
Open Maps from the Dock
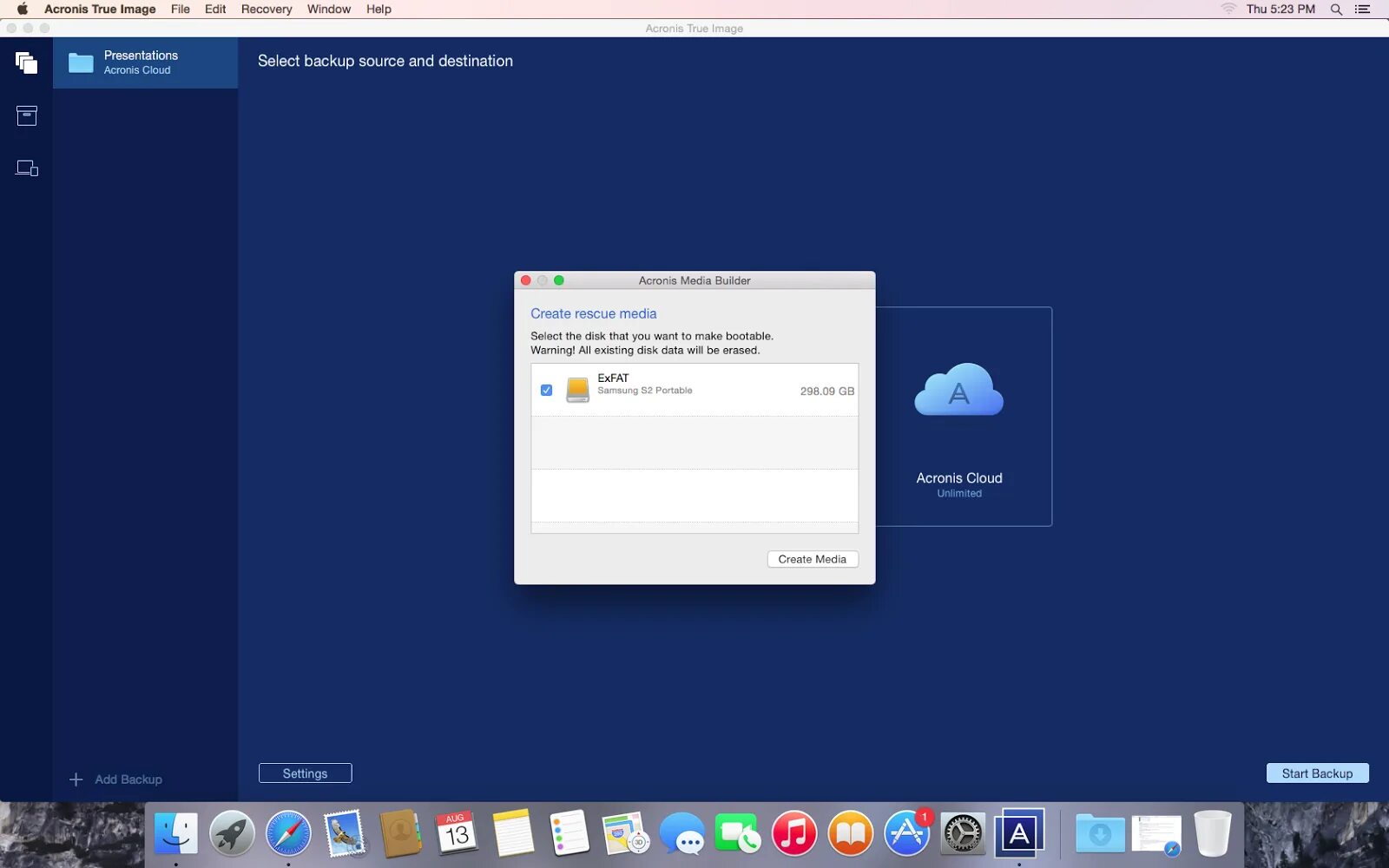[x=625, y=834]
